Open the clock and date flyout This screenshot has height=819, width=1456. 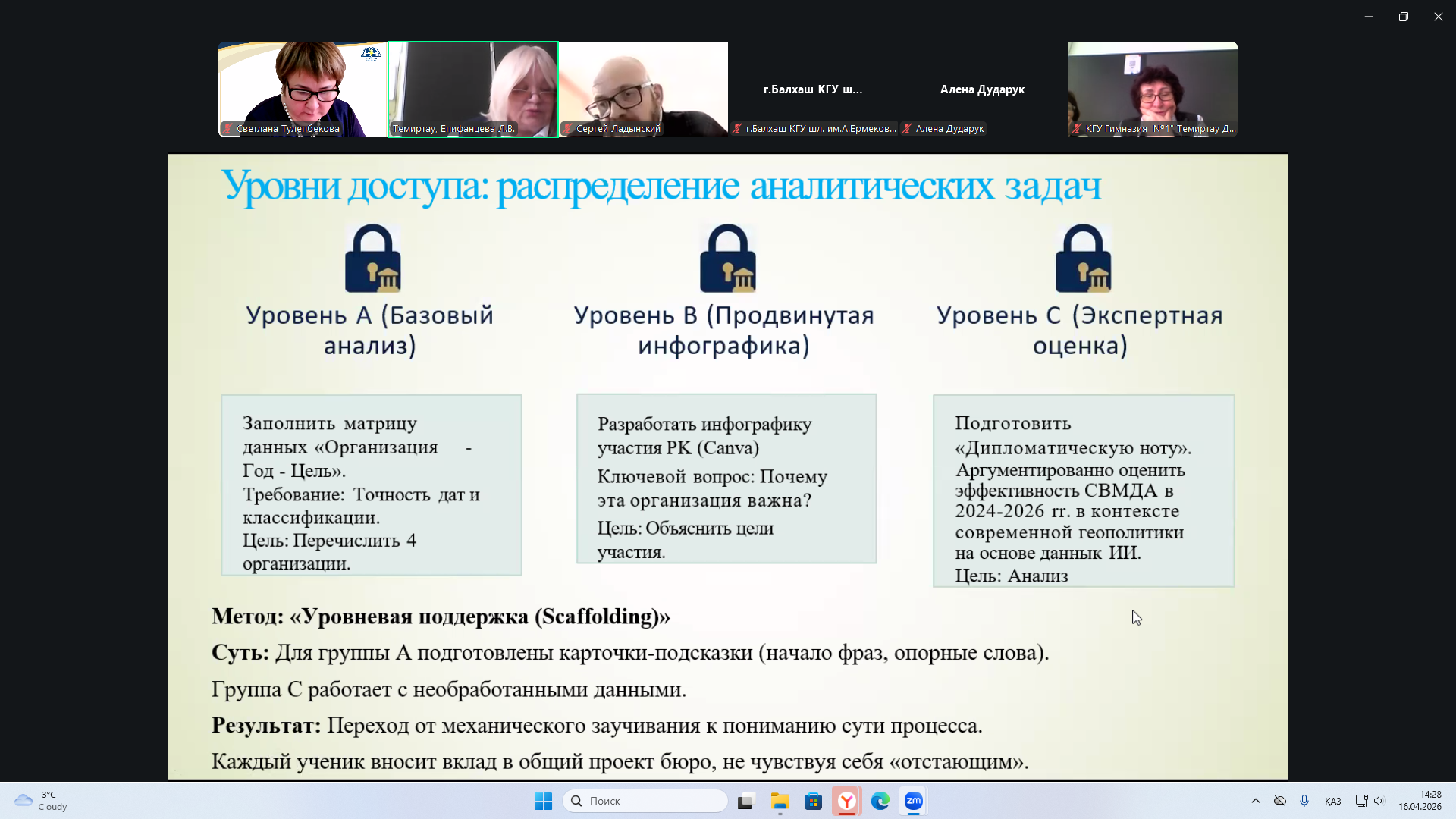[x=1420, y=801]
